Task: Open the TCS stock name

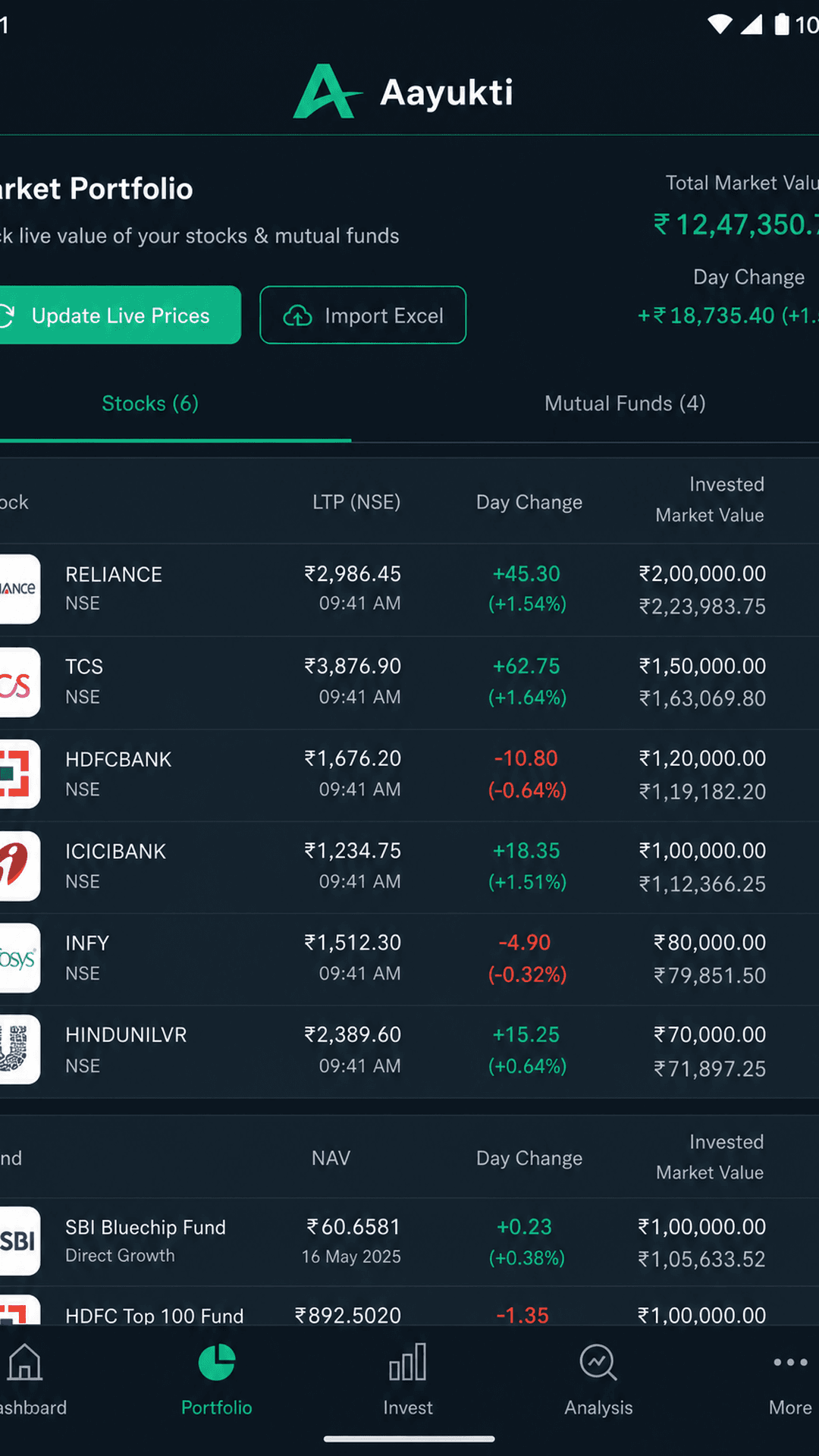Action: [84, 667]
